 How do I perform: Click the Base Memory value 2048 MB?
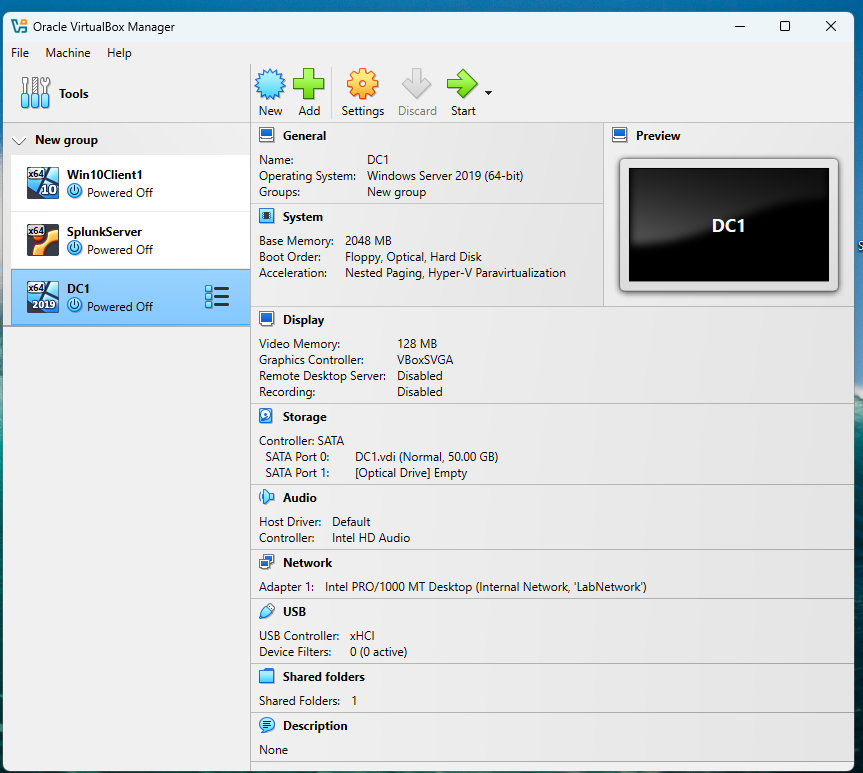368,241
